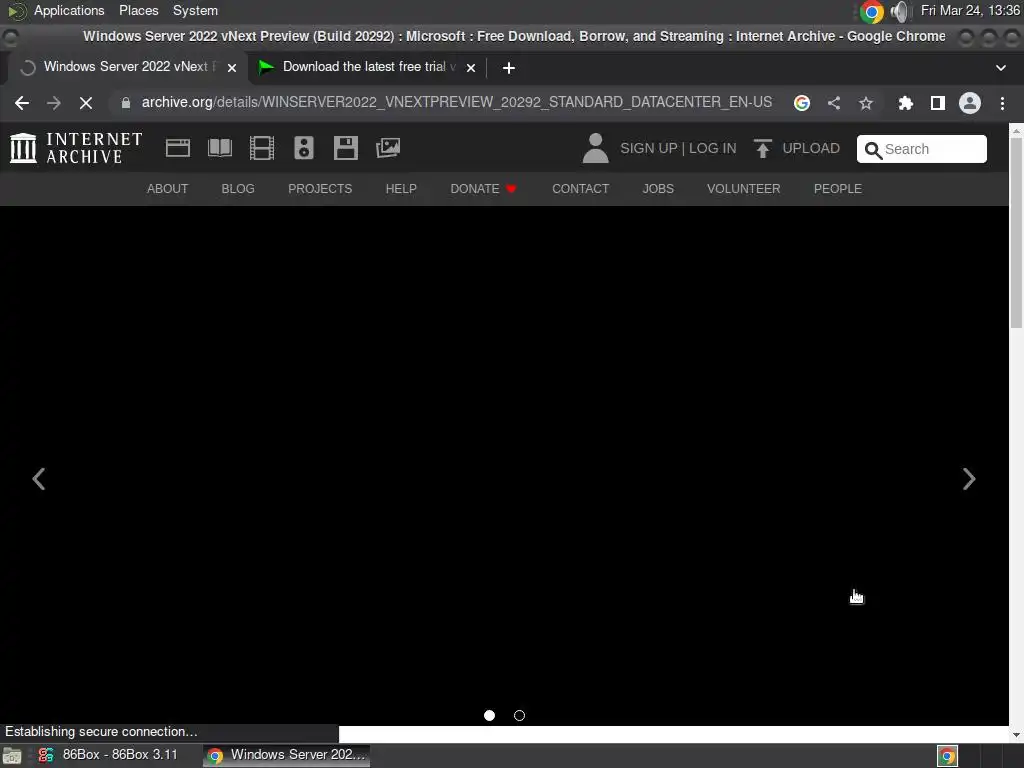
Task: Click the show desktop icon in bottom panel
Action: click(x=12, y=756)
